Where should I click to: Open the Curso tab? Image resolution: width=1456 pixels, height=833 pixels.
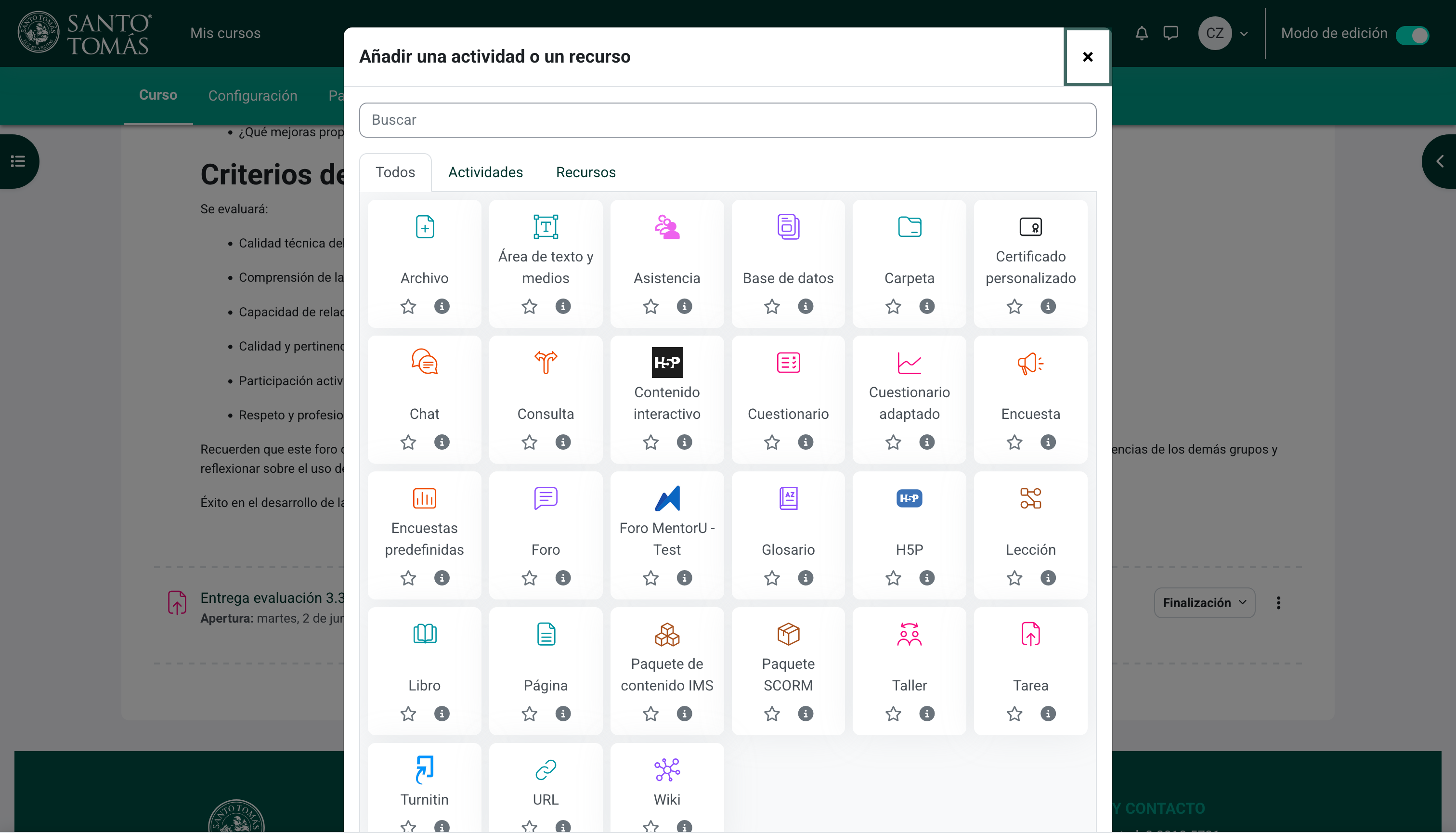[158, 95]
